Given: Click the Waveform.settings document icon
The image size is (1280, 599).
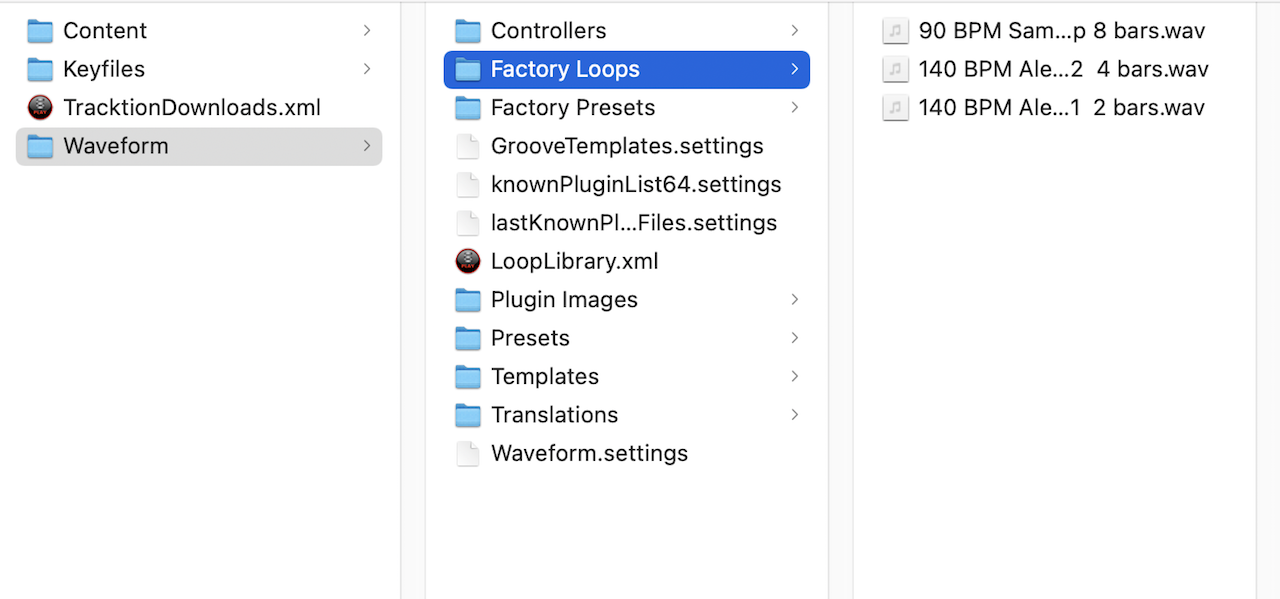Looking at the screenshot, I should (468, 453).
